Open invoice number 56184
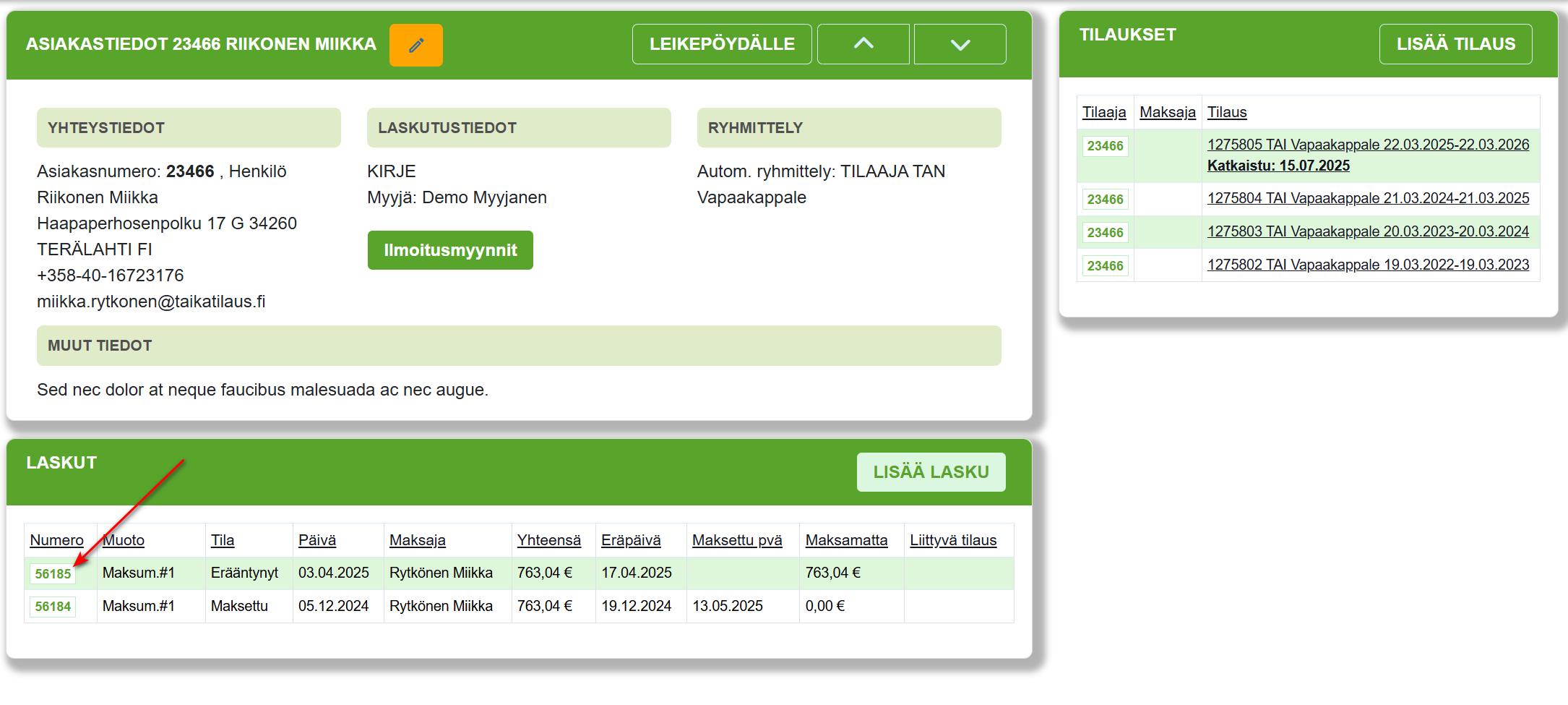Screen dimensions: 1568x705 pos(53,607)
